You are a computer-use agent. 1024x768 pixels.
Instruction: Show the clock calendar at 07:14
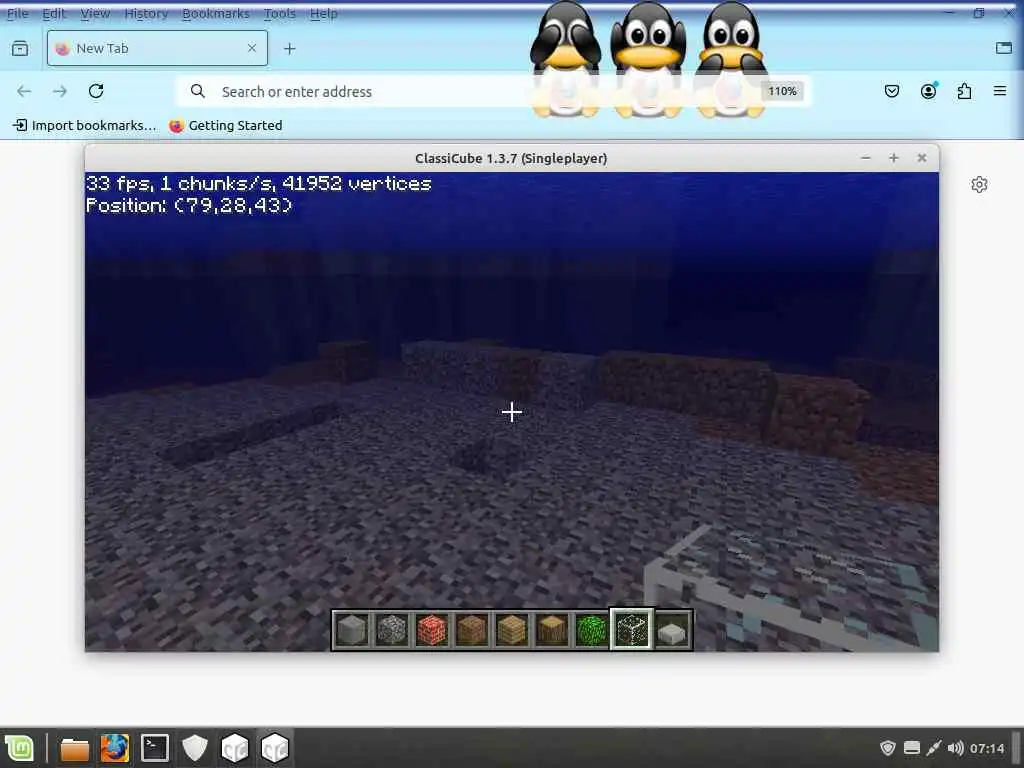click(987, 748)
